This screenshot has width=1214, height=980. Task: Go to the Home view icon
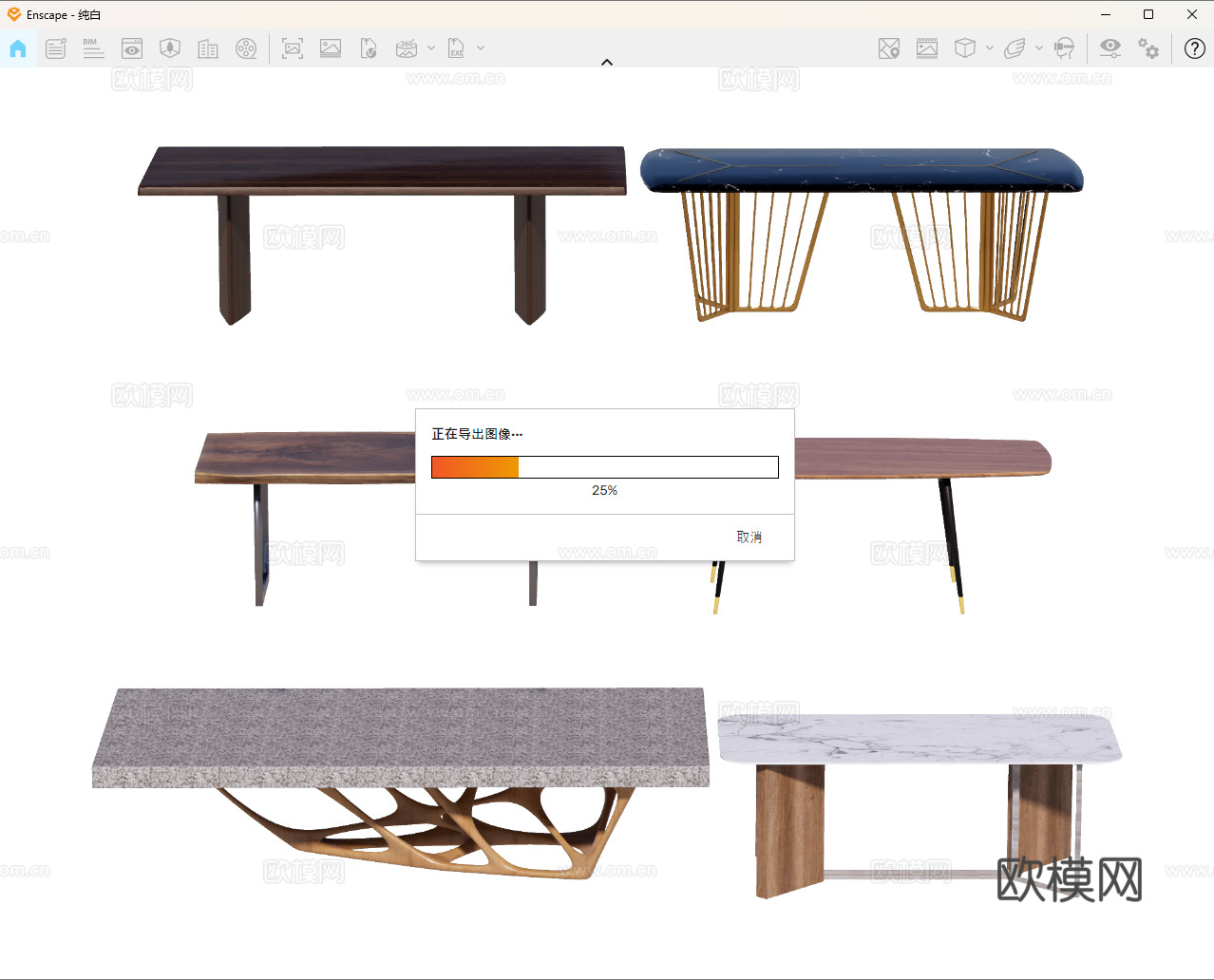point(18,48)
